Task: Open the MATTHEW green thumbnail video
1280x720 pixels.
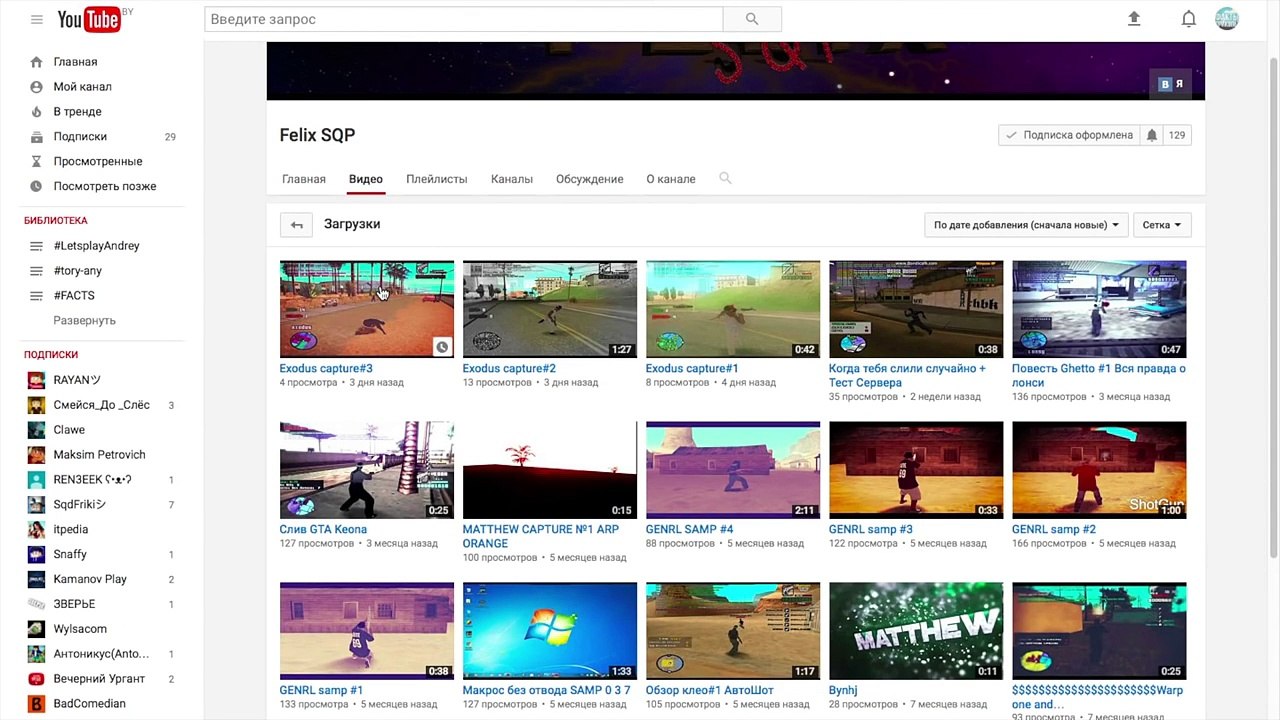Action: 916,631
